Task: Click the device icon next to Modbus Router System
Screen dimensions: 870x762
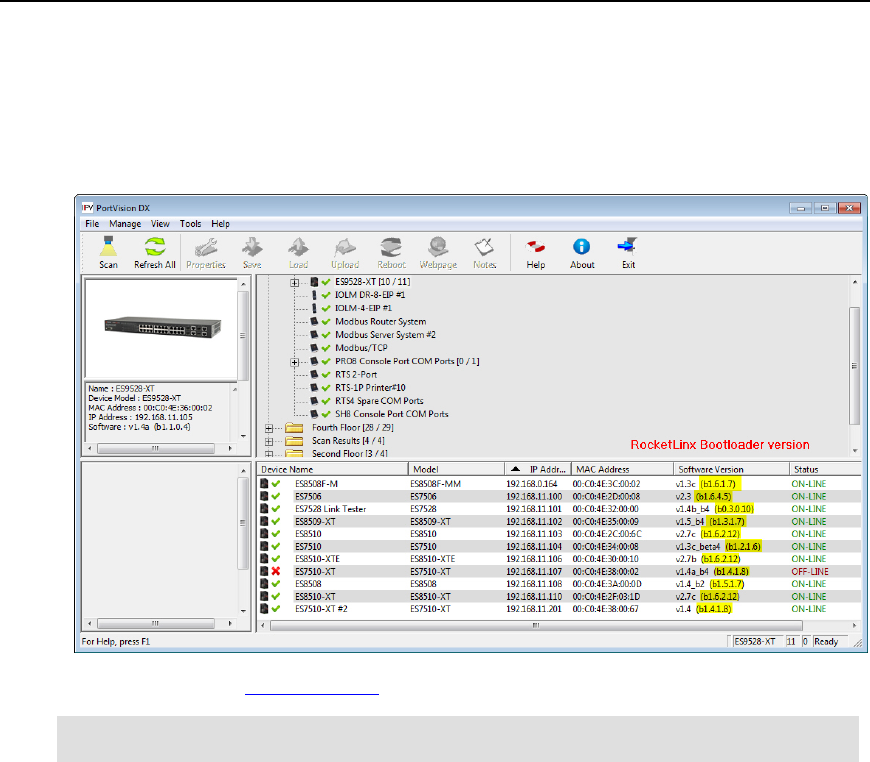Action: point(314,321)
